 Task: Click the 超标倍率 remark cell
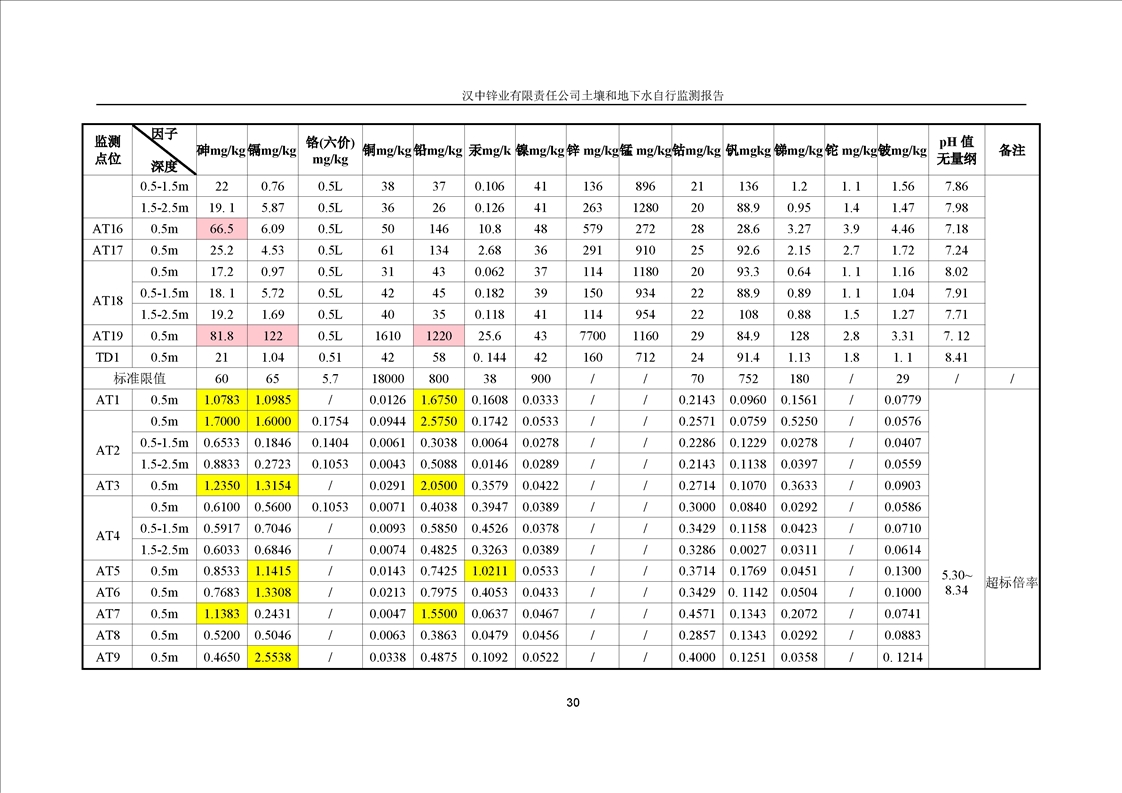click(x=1011, y=583)
